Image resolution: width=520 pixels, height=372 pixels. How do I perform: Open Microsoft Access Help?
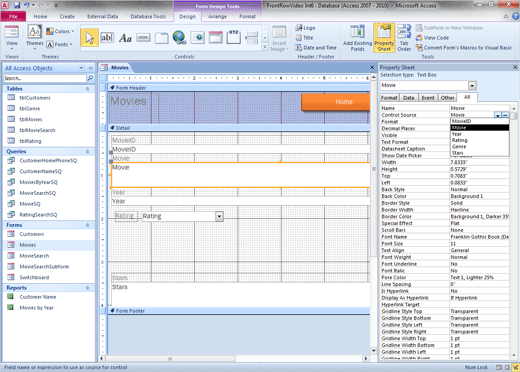click(516, 16)
